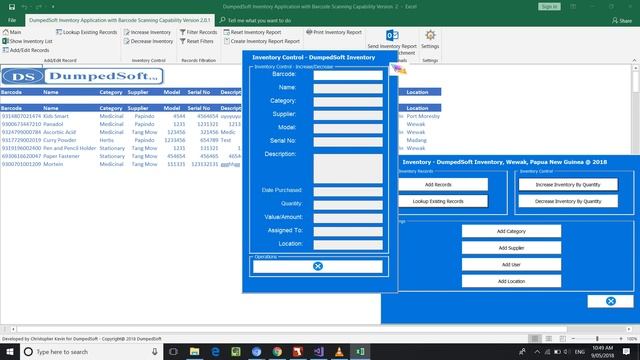Choose Decrease Inventory in ribbon

[x=148, y=41]
